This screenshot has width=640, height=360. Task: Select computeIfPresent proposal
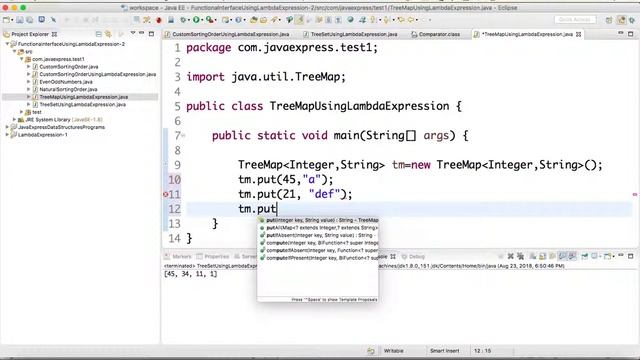click(318, 258)
